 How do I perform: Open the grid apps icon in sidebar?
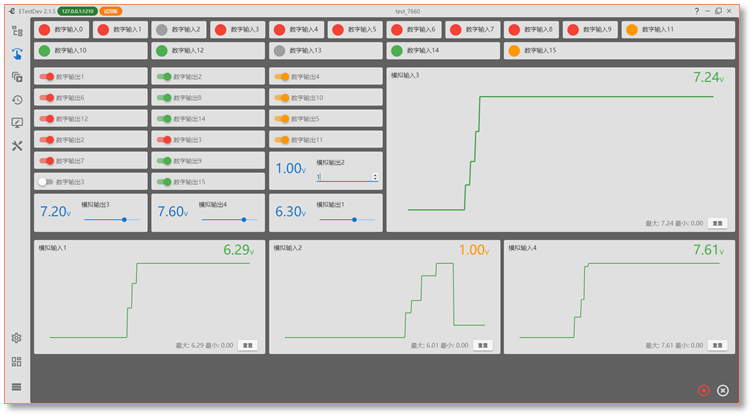pos(16,362)
